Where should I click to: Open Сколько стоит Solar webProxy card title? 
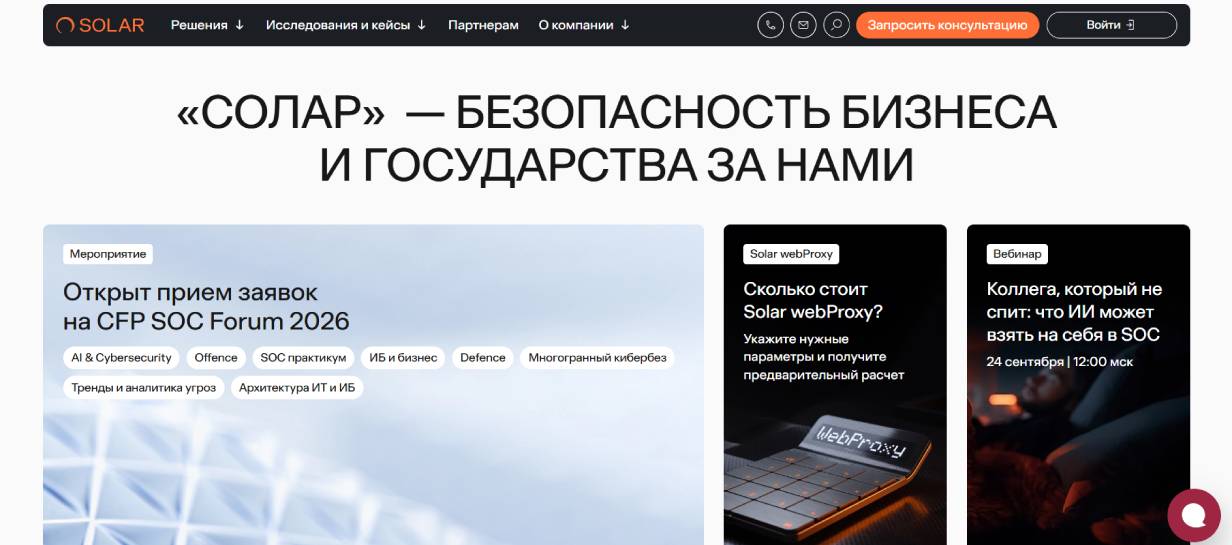click(x=813, y=300)
